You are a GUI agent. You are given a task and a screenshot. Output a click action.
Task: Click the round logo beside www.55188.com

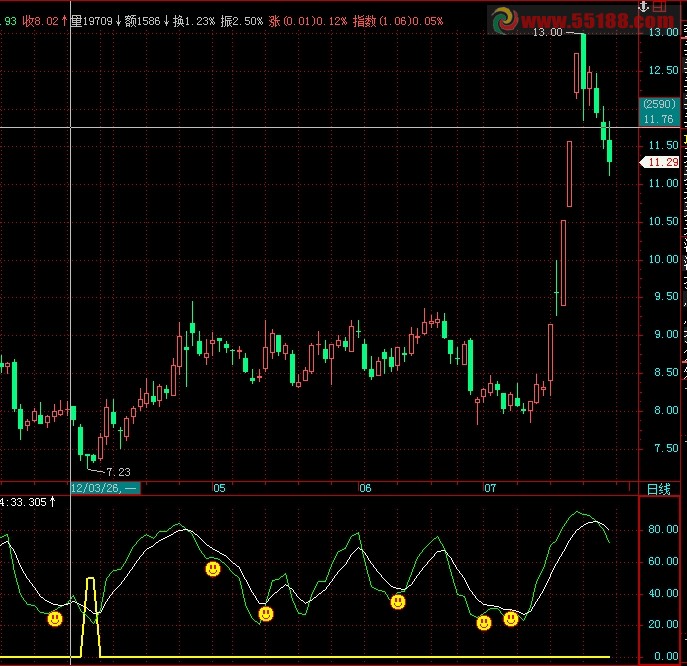pyautogui.click(x=506, y=19)
